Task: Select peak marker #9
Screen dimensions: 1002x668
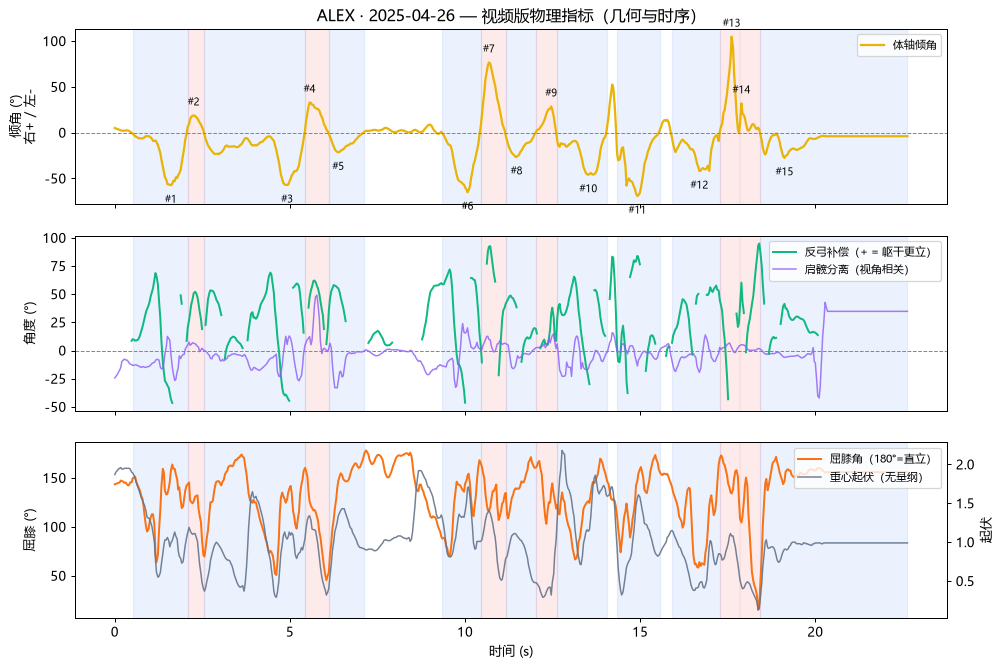Action: 551,92
